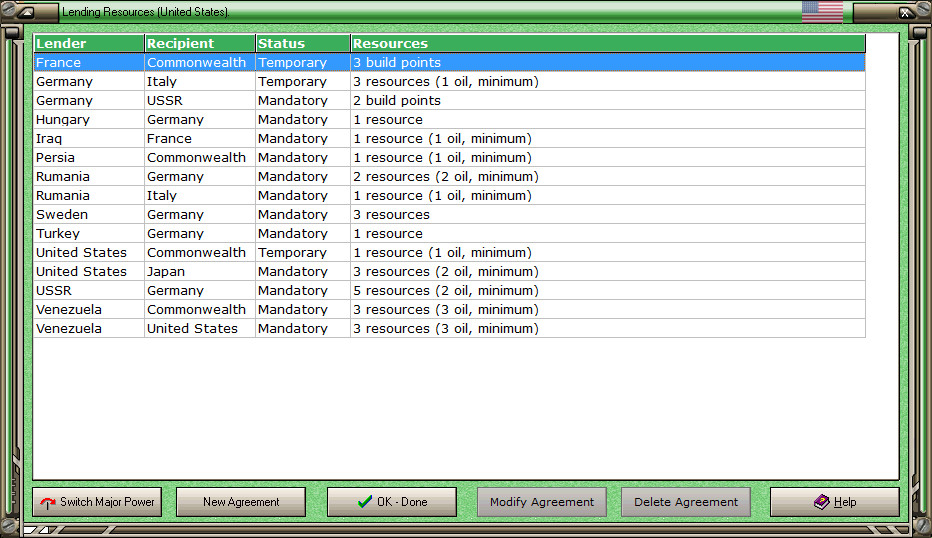This screenshot has width=932, height=538.
Task: Select United States to Commonwealth row
Action: (x=449, y=253)
